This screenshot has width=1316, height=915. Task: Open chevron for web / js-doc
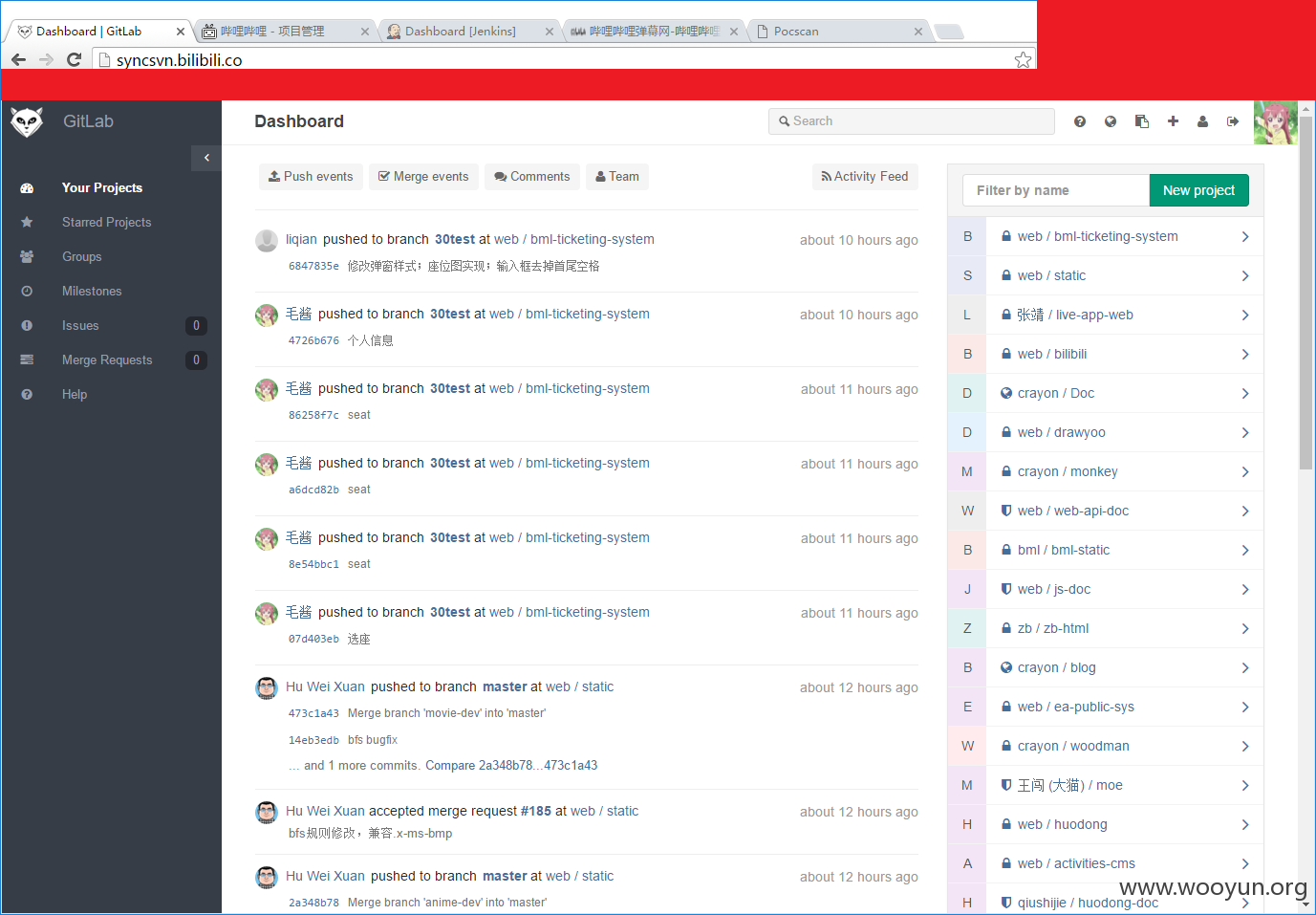(x=1245, y=589)
